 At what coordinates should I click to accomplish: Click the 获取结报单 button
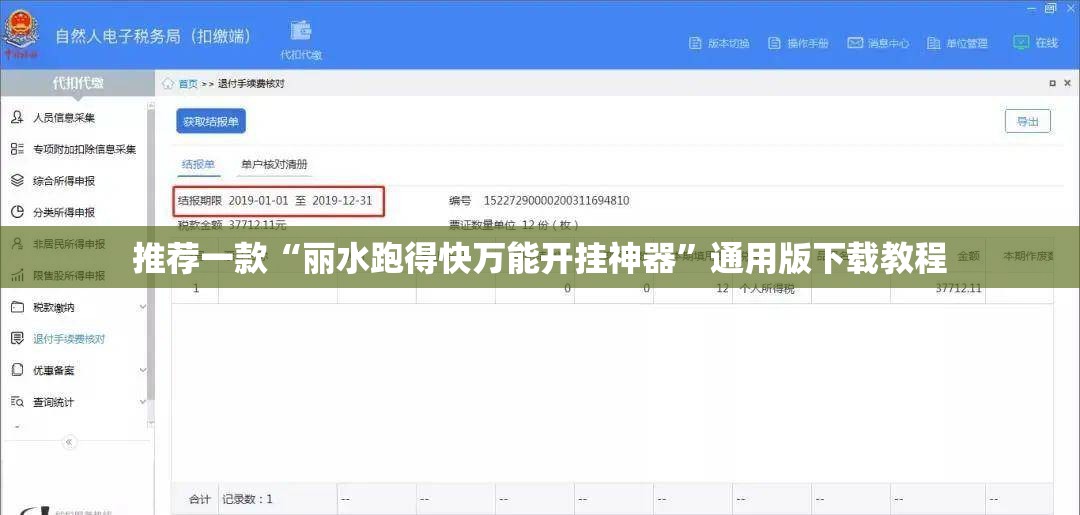(211, 121)
